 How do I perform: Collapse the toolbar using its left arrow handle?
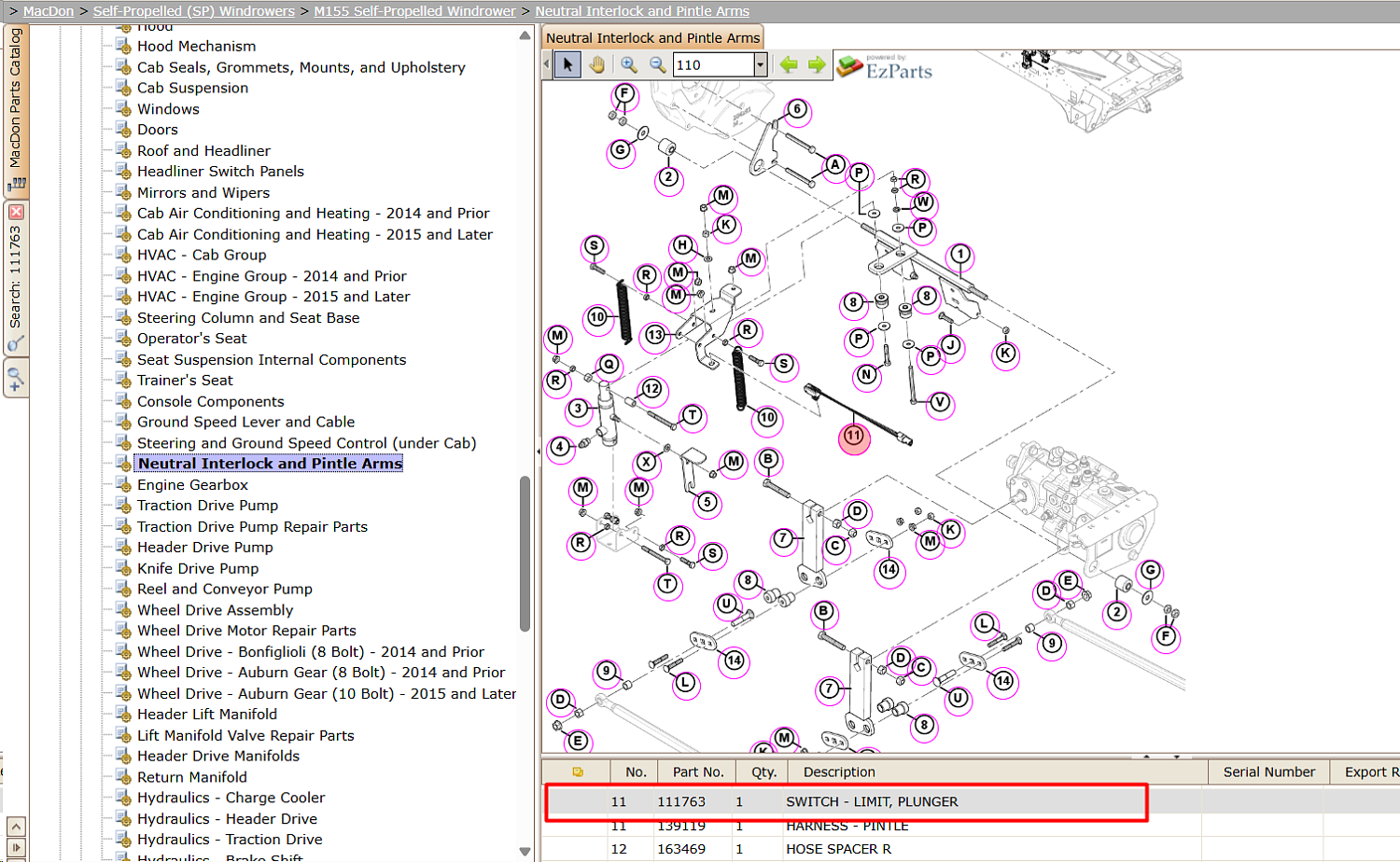point(547,64)
